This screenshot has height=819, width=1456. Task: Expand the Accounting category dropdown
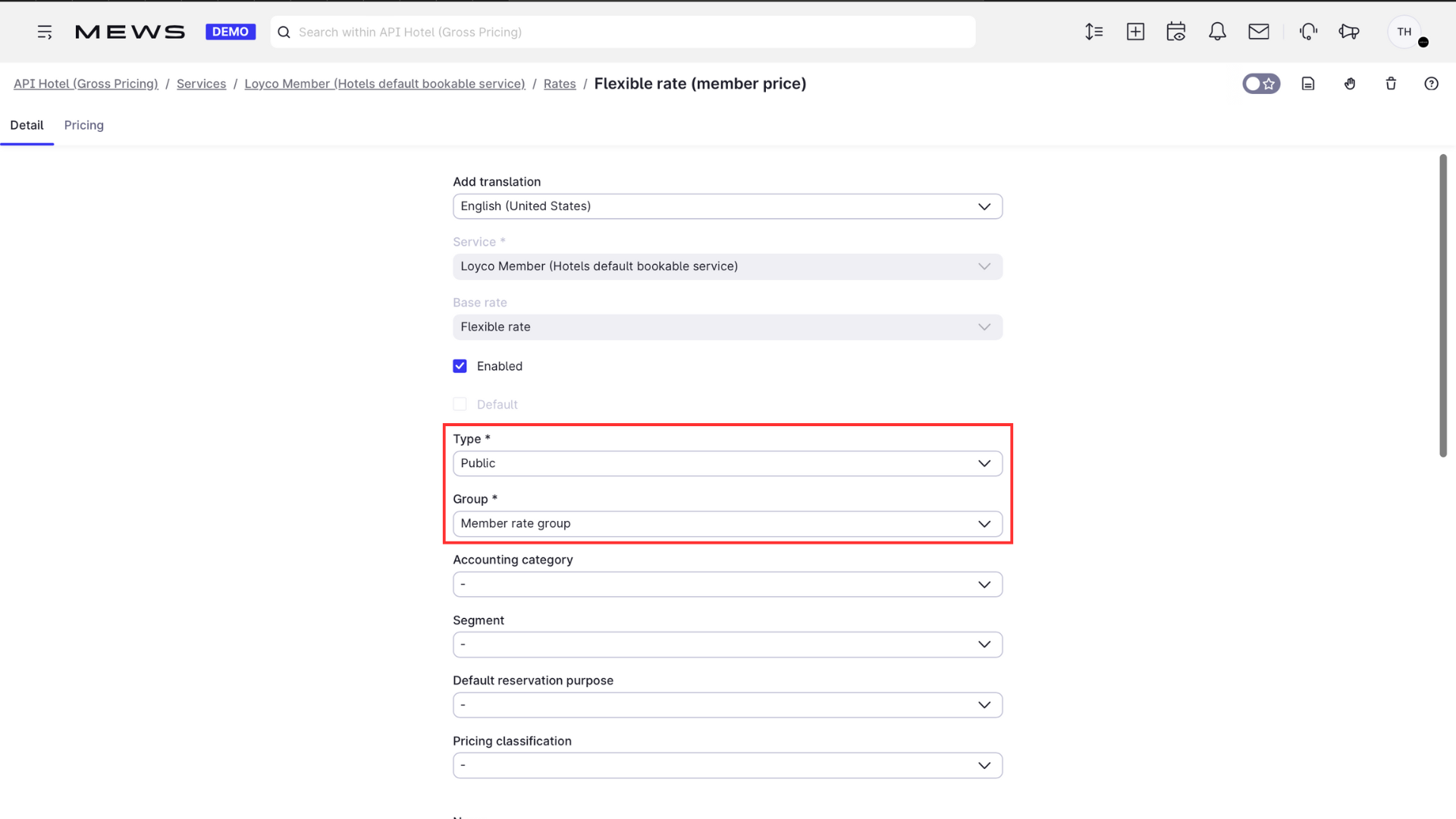coord(728,585)
